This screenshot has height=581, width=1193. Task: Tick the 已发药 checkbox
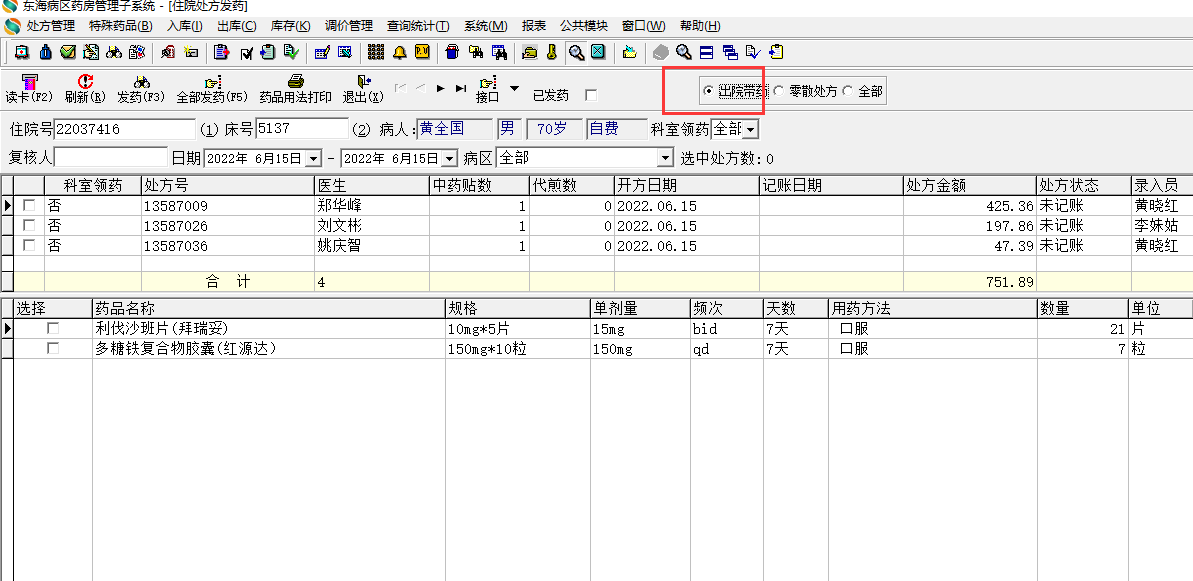[x=591, y=95]
